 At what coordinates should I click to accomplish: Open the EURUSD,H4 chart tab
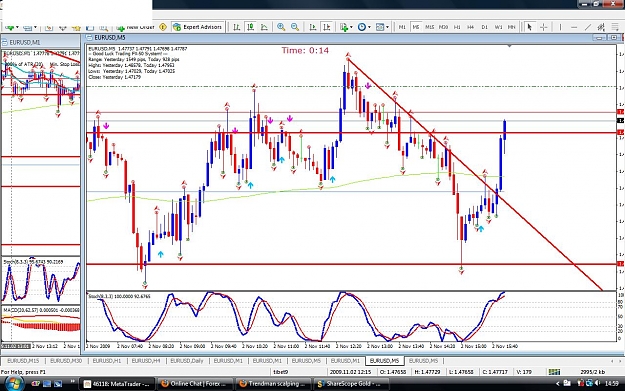click(x=146, y=361)
